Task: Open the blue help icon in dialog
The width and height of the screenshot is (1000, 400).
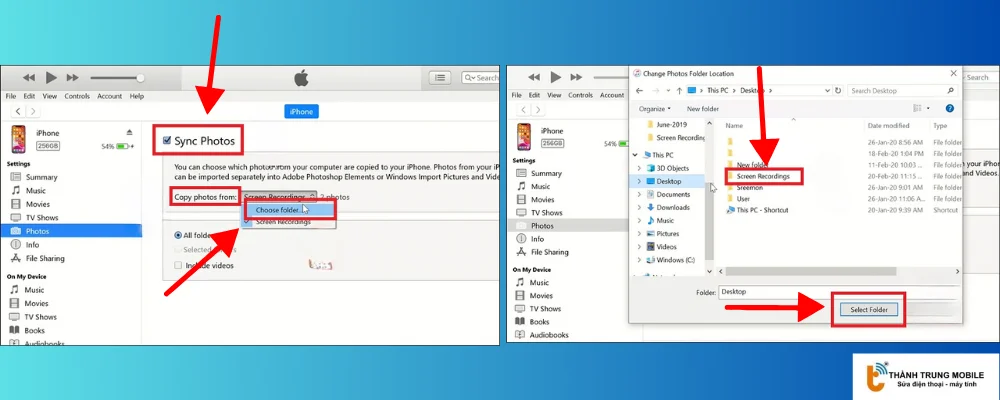Action: pyautogui.click(x=949, y=108)
